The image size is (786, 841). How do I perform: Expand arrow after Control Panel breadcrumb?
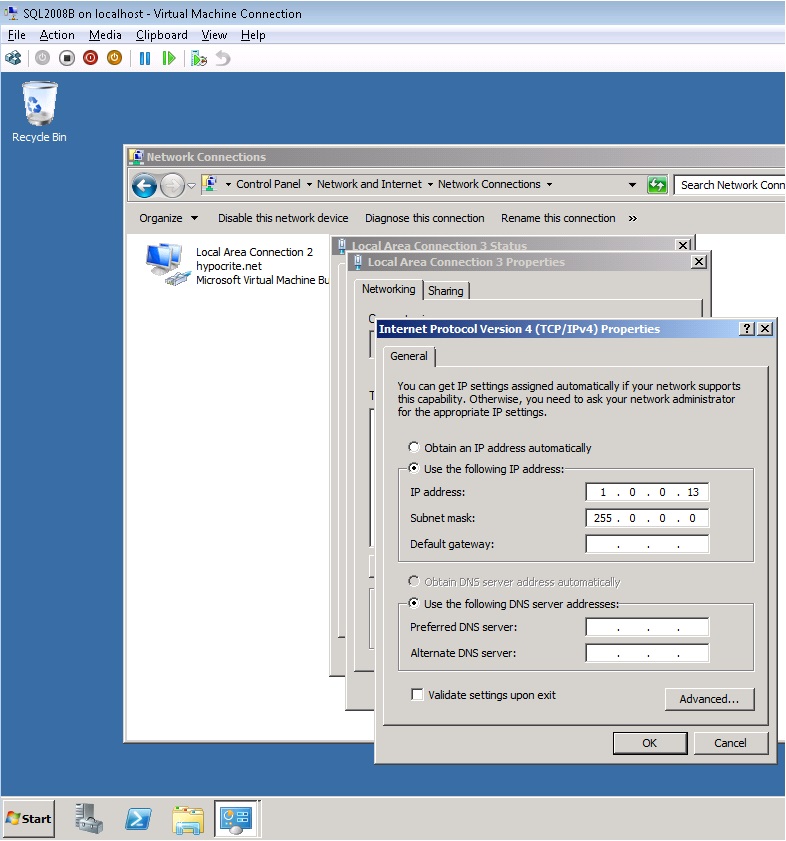pyautogui.click(x=309, y=184)
